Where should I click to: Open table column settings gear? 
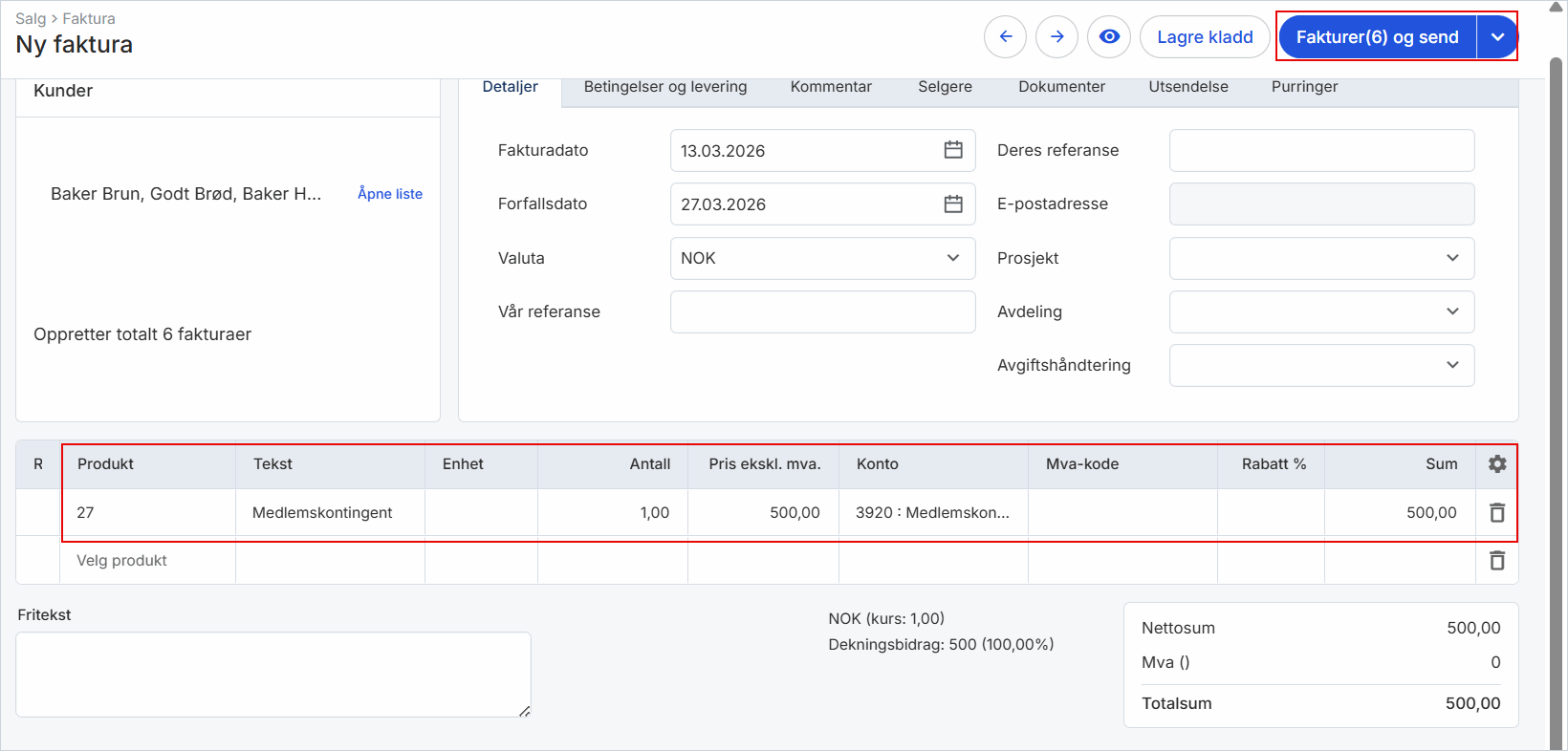(x=1496, y=464)
